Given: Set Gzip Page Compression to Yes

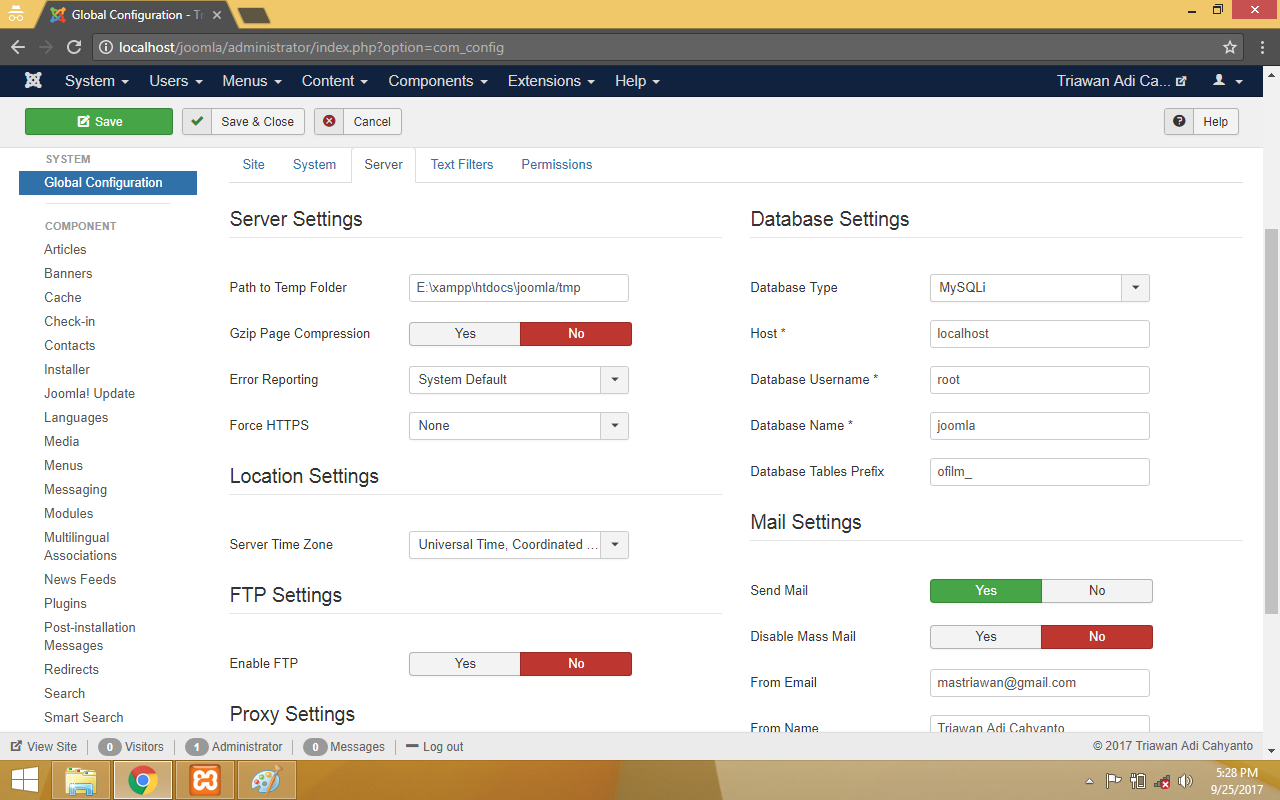Looking at the screenshot, I should click(x=465, y=334).
